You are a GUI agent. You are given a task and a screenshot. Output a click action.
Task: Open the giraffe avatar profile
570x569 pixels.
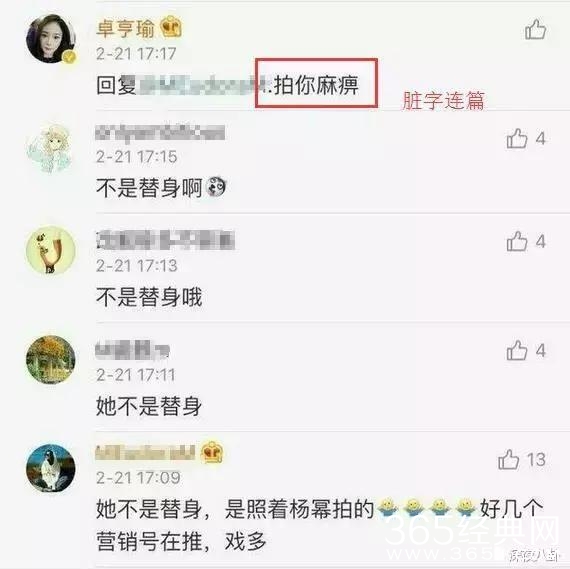point(51,250)
